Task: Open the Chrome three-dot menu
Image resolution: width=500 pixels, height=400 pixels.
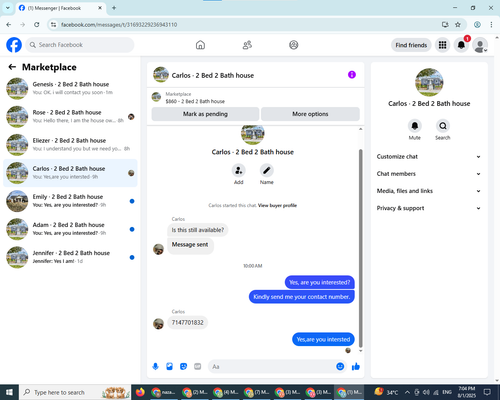Action: [x=491, y=24]
